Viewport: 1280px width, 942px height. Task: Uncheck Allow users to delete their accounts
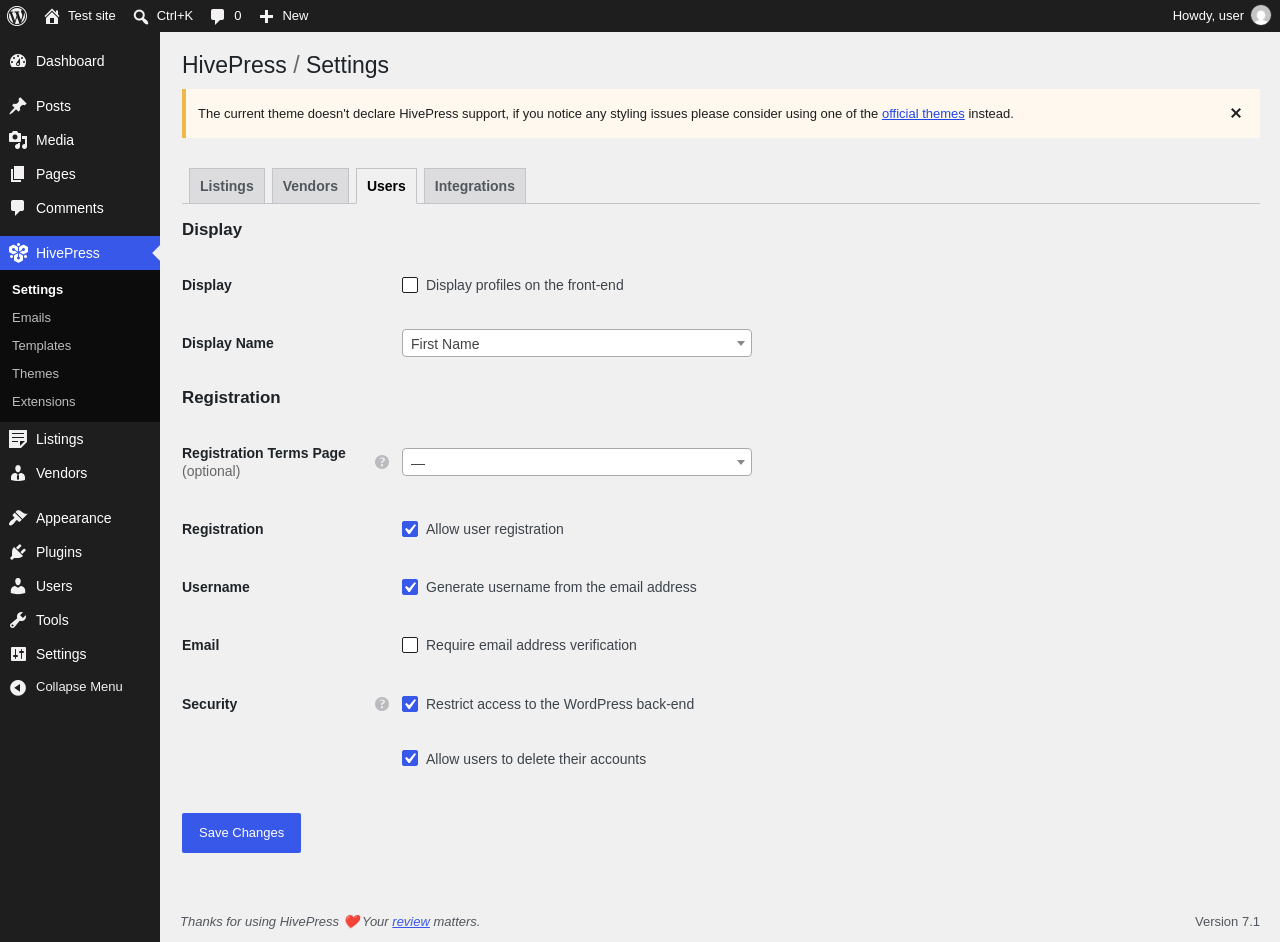coord(410,758)
